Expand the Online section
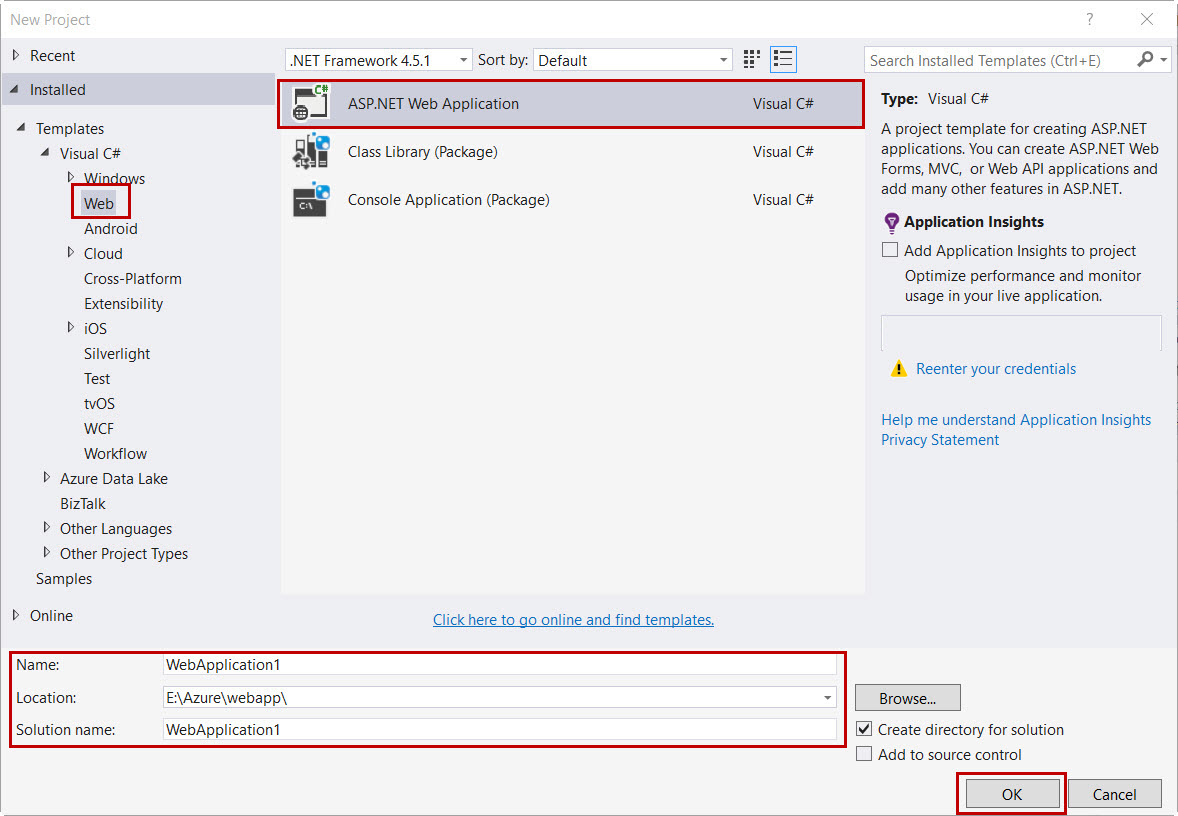 (x=16, y=615)
